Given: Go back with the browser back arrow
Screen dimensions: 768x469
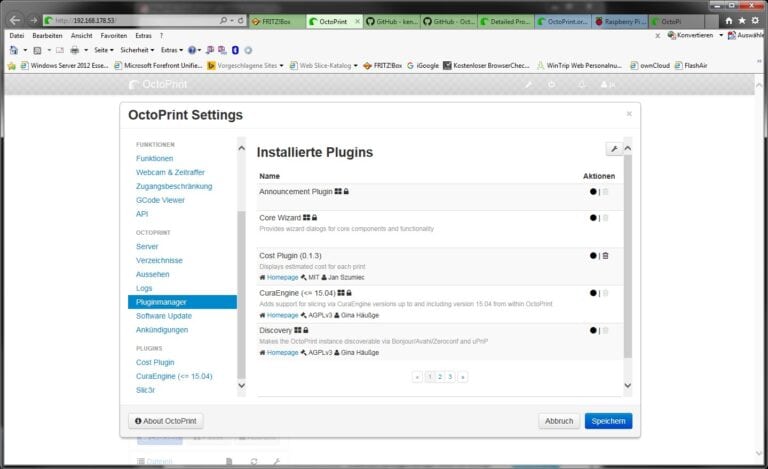Looking at the screenshot, I should point(15,20).
